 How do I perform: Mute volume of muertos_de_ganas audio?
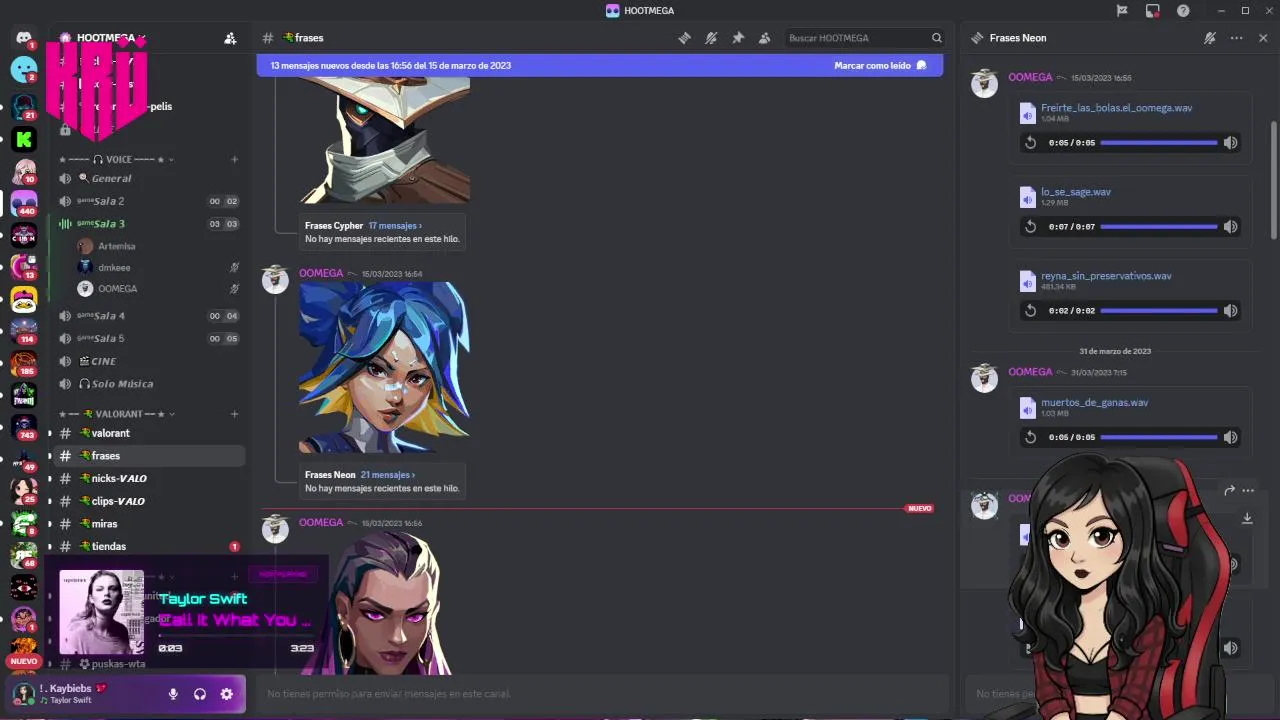pyautogui.click(x=1230, y=437)
